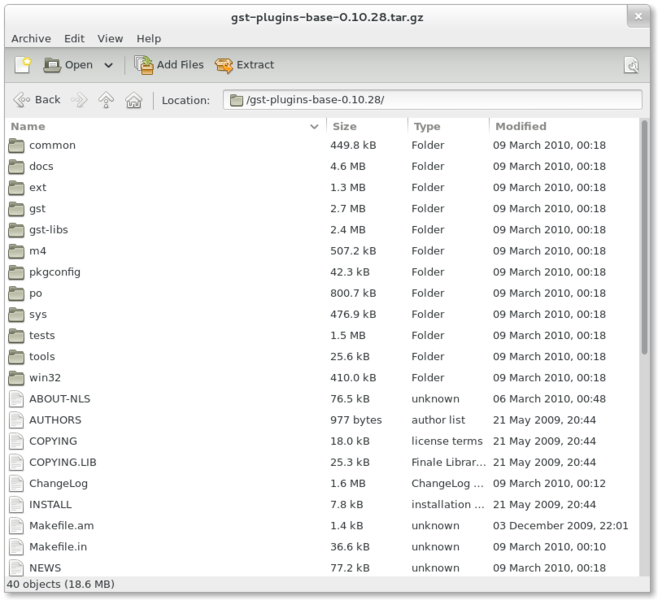Open the Archive menu
Screen dimensions: 658x600
(x=31, y=39)
